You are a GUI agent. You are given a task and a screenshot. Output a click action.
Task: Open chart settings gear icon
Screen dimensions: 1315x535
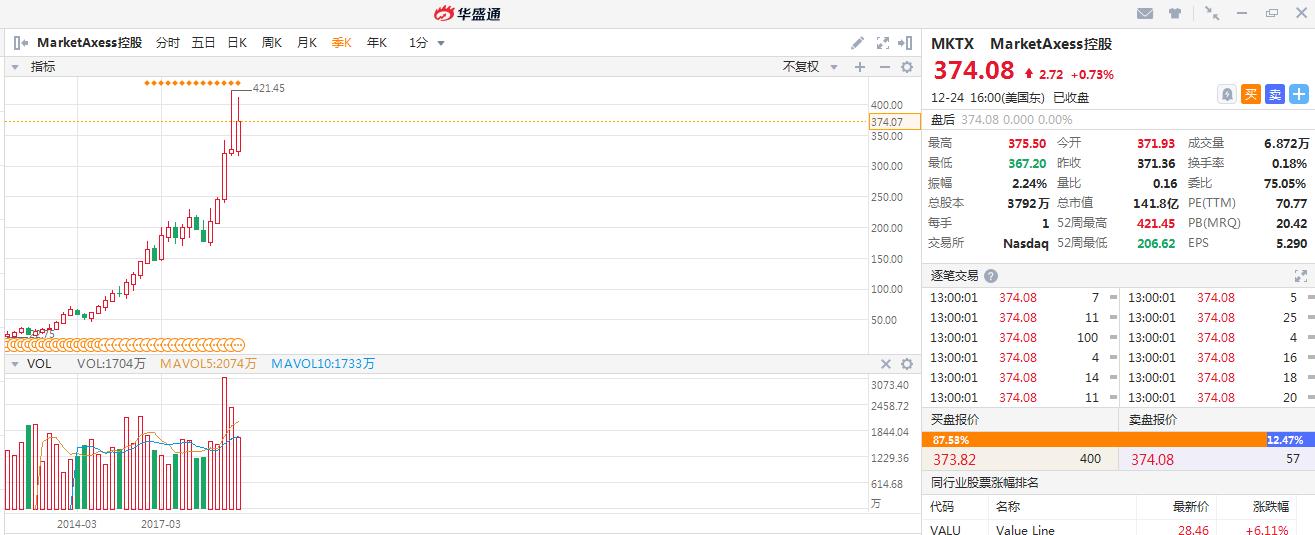[x=907, y=66]
